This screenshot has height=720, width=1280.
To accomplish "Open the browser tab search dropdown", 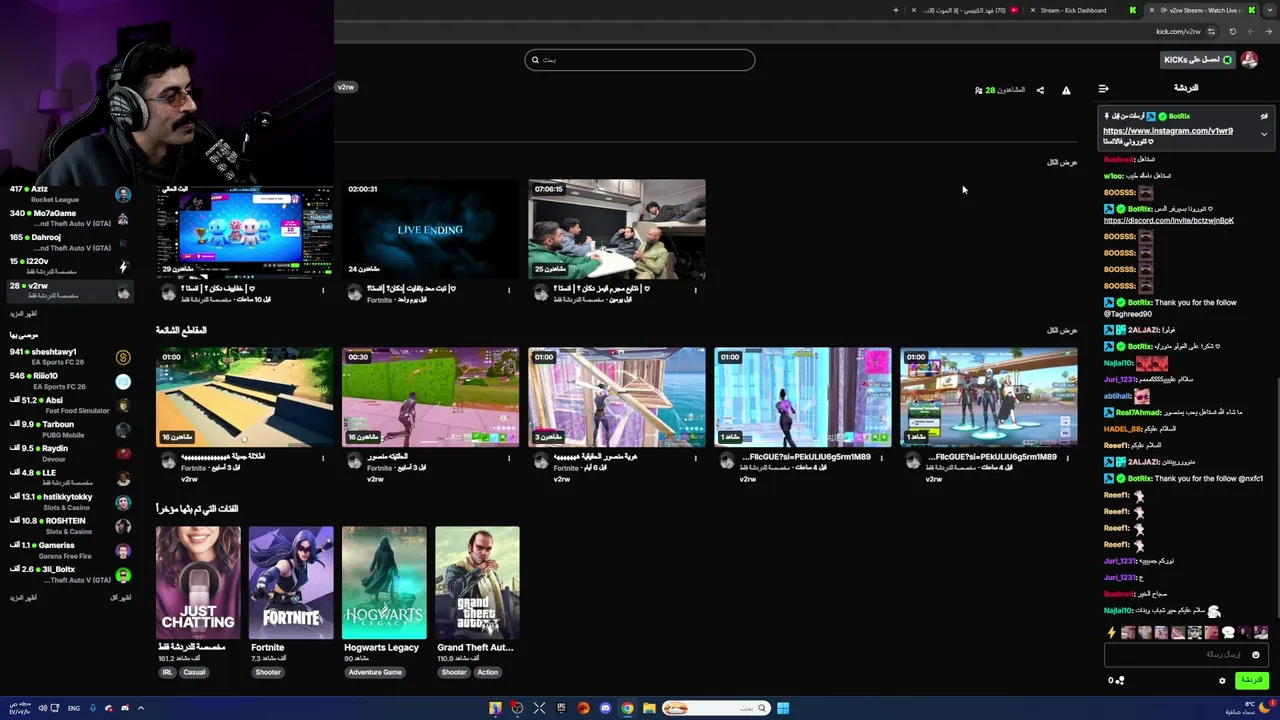I will (x=1271, y=10).
